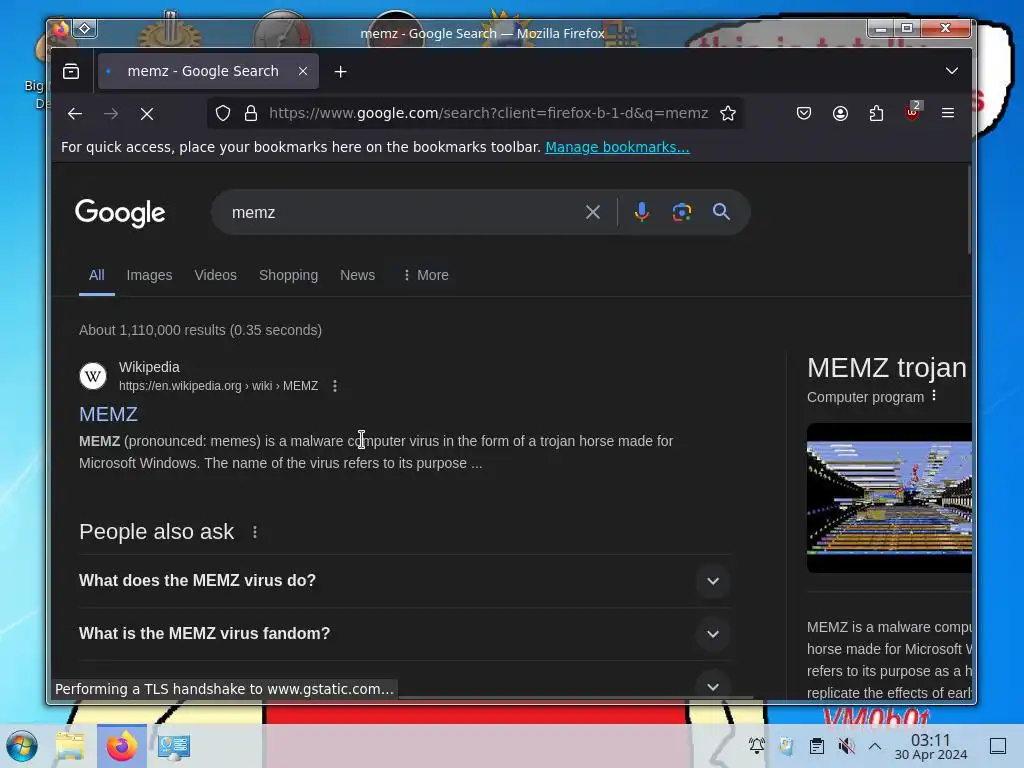Click the Google search magnifier button
This screenshot has height=768, width=1024.
click(721, 212)
